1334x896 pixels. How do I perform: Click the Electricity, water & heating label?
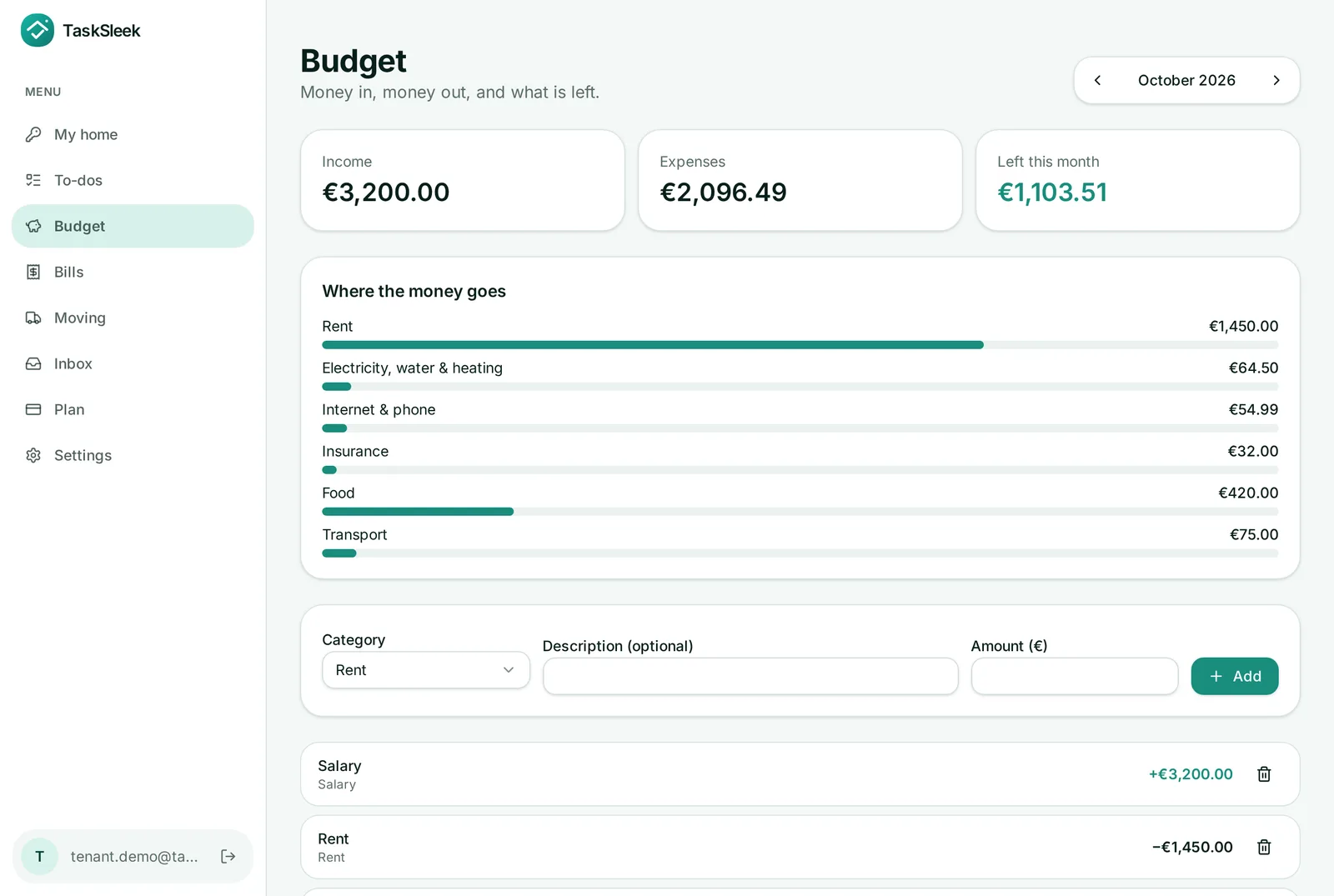click(x=413, y=368)
